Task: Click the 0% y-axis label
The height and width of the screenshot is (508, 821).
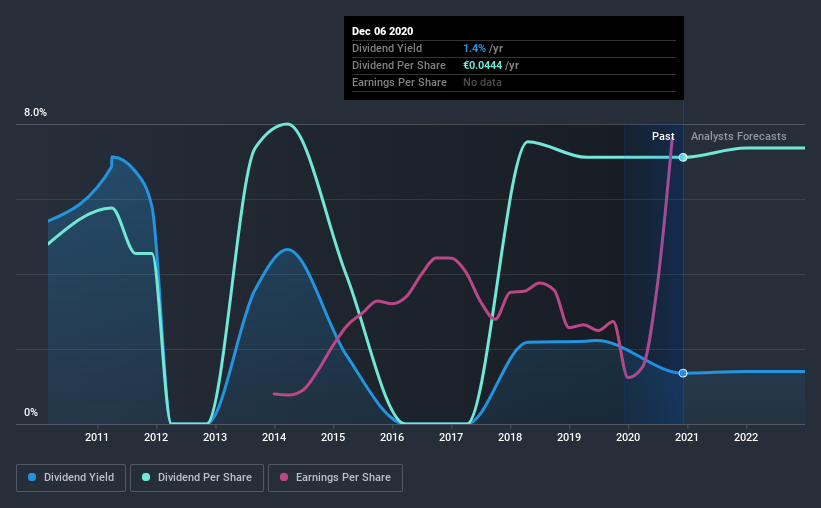Action: 31,413
